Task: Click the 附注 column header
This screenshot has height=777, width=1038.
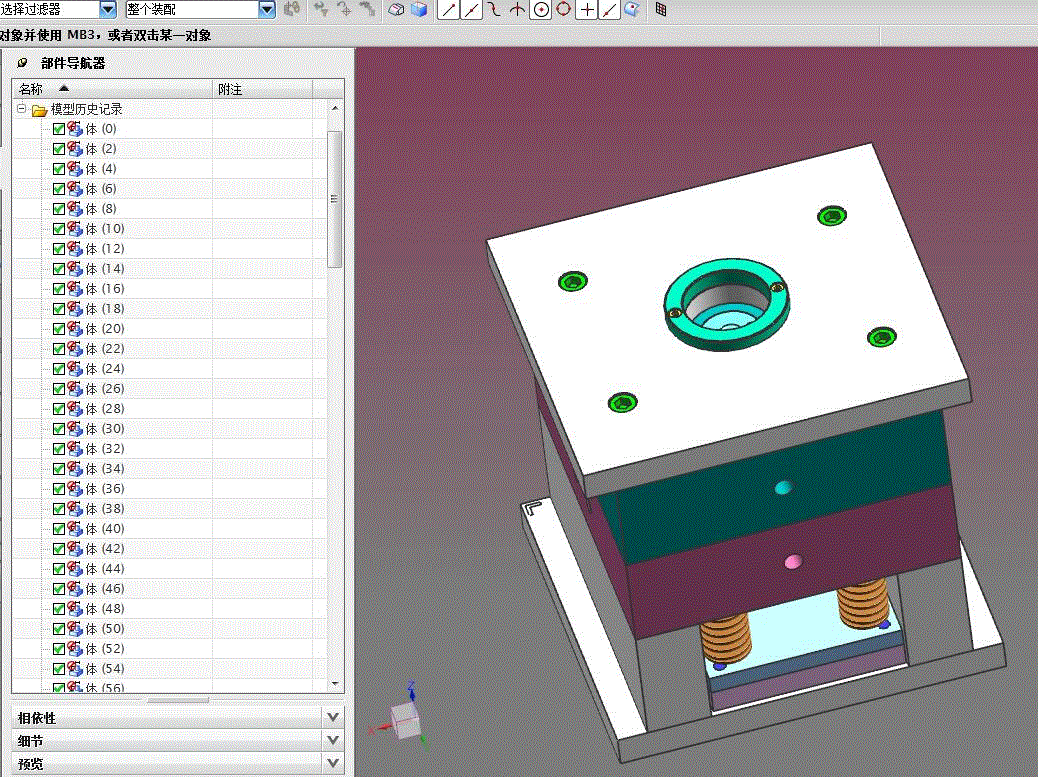Action: (230, 89)
